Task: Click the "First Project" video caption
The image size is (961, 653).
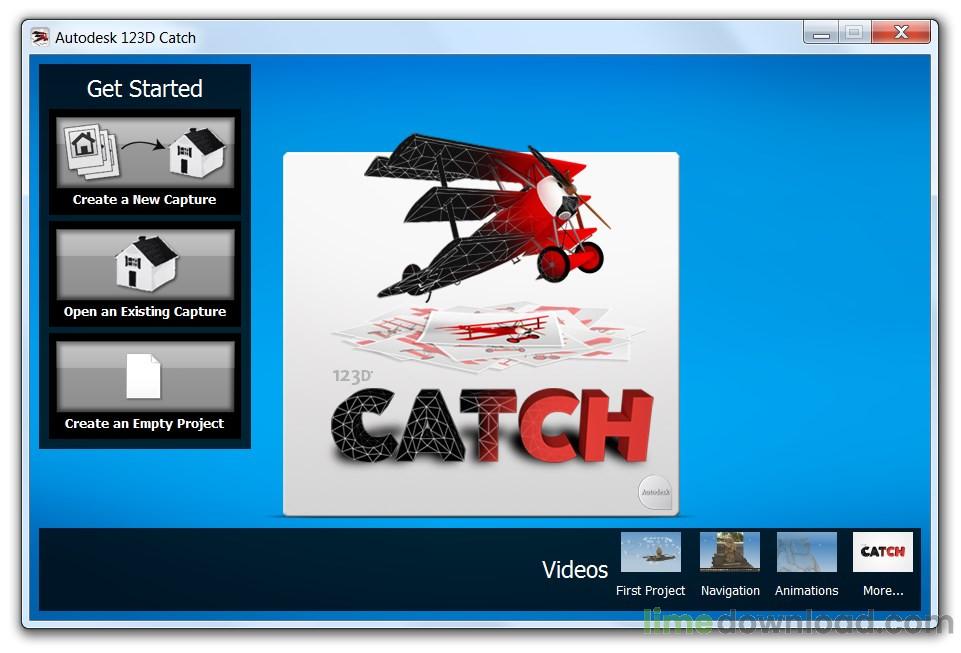Action: click(x=650, y=591)
